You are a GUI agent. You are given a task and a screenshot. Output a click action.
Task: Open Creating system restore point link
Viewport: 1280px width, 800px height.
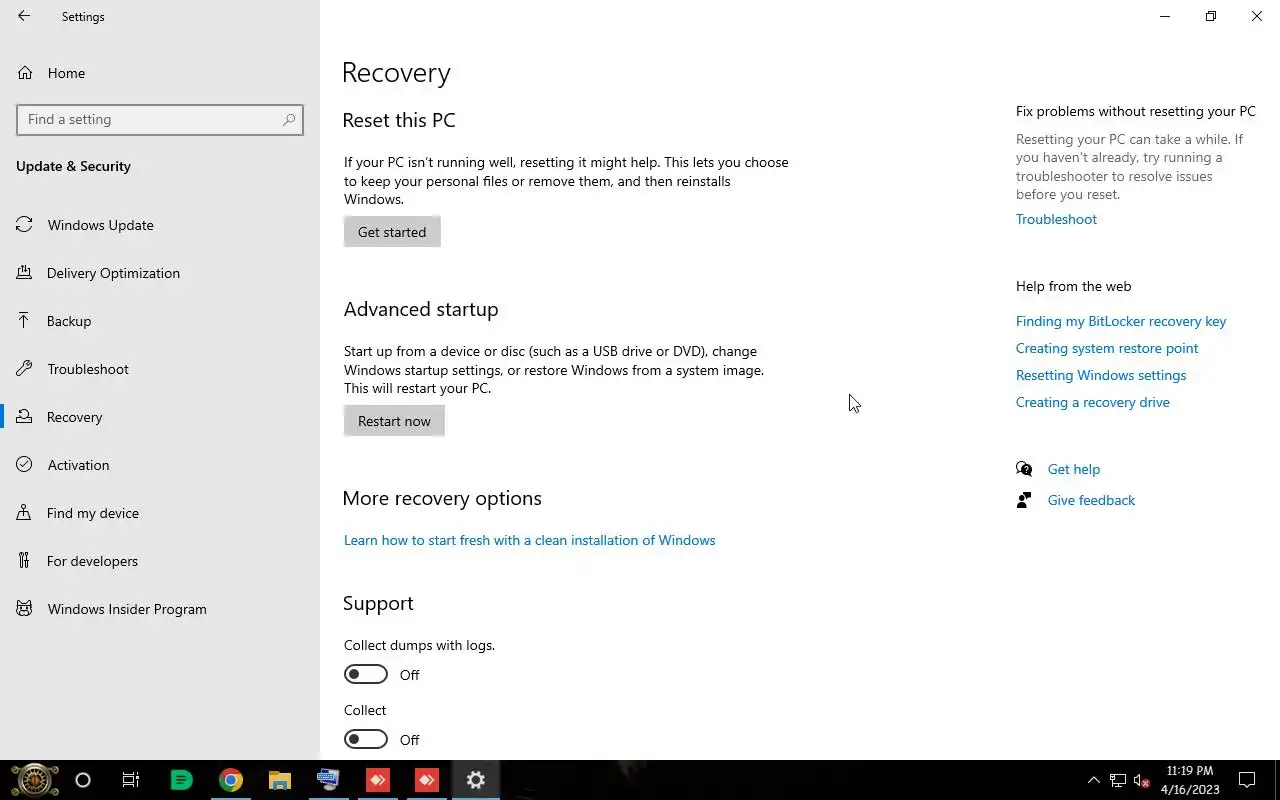click(1107, 348)
